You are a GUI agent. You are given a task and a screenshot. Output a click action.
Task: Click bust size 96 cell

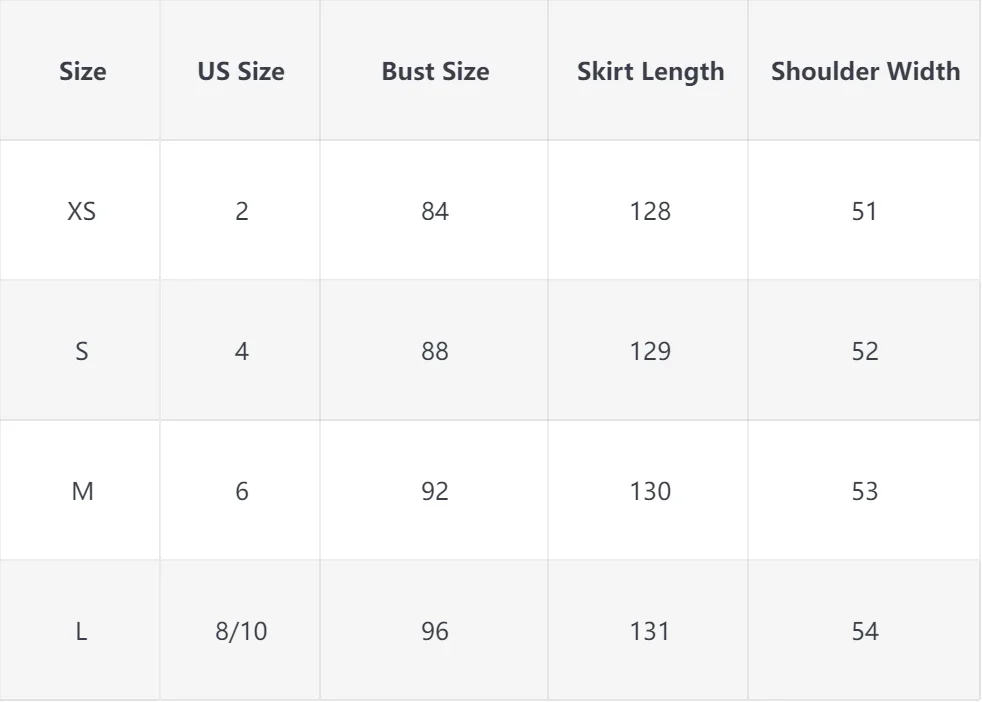[435, 632]
